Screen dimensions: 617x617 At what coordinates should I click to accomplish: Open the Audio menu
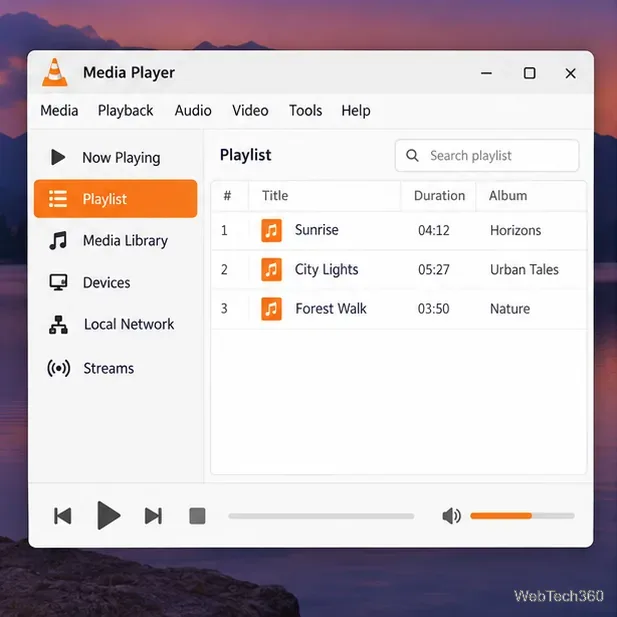point(193,111)
